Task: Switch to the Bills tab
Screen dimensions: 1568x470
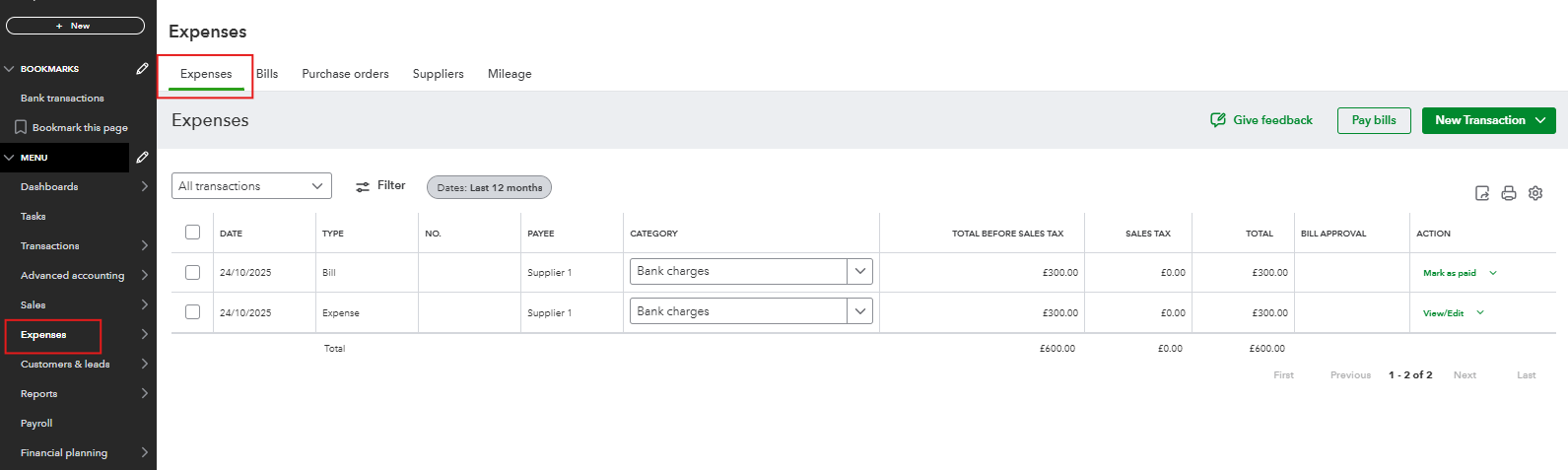Action: point(267,74)
